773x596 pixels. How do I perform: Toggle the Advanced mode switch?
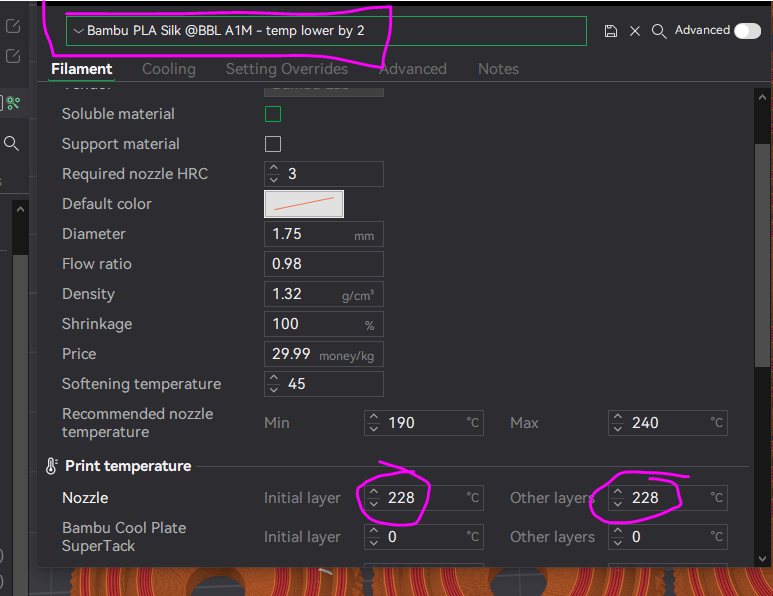coord(747,31)
